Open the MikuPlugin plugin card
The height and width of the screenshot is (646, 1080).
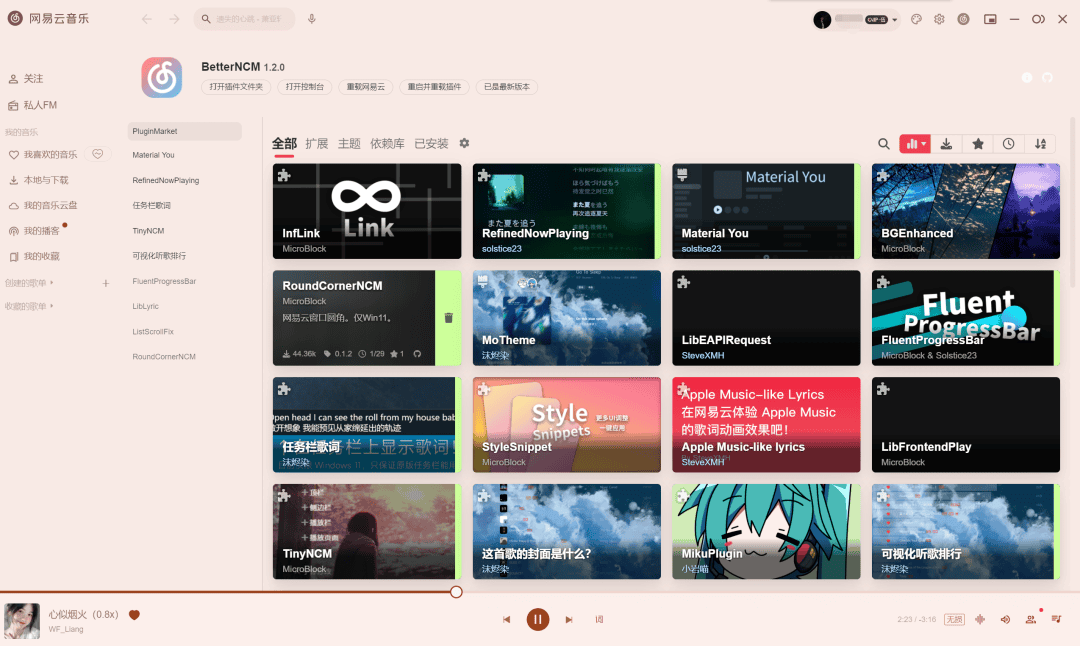[766, 532]
